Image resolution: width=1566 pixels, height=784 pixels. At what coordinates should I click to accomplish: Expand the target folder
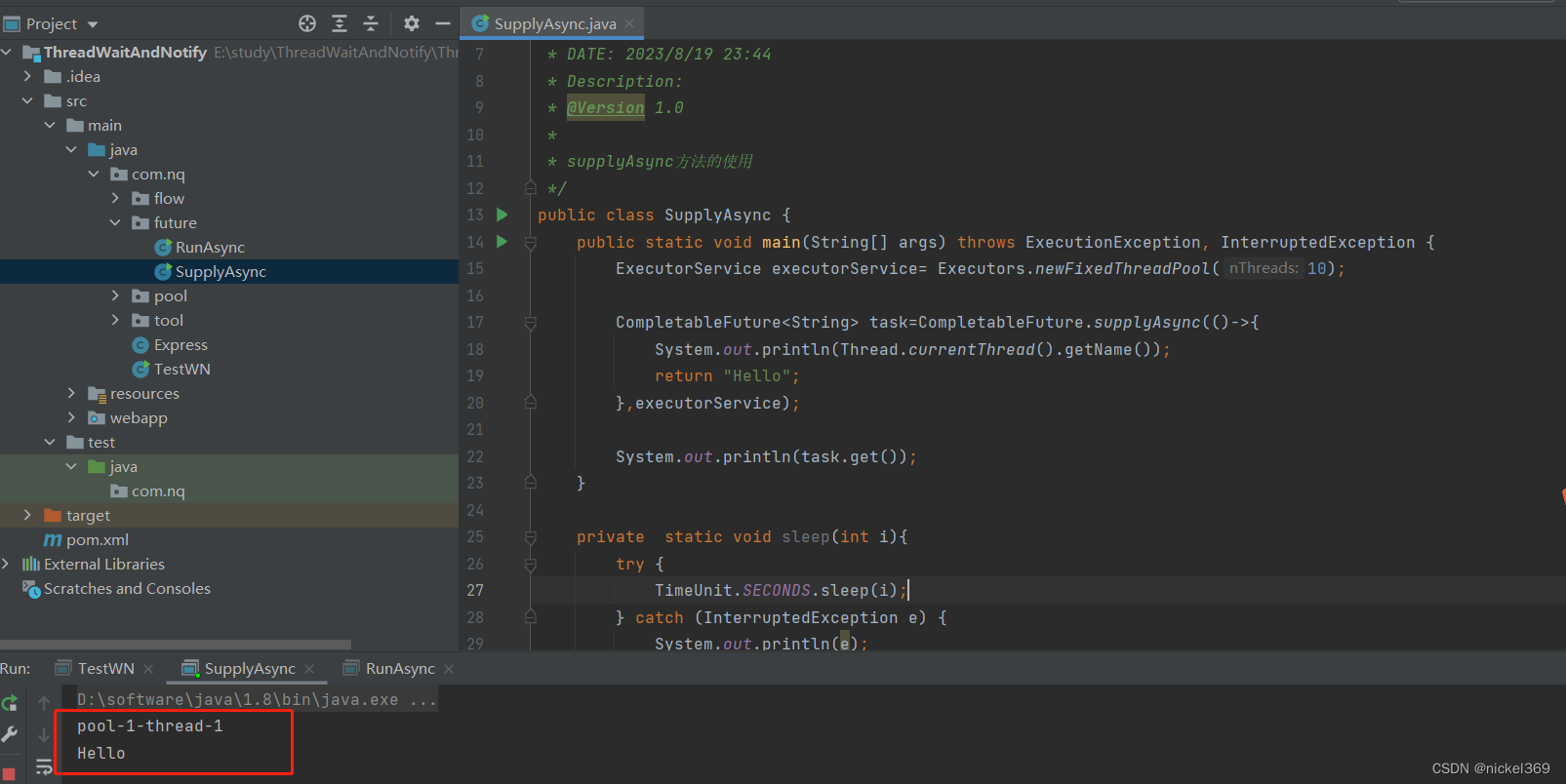27,515
